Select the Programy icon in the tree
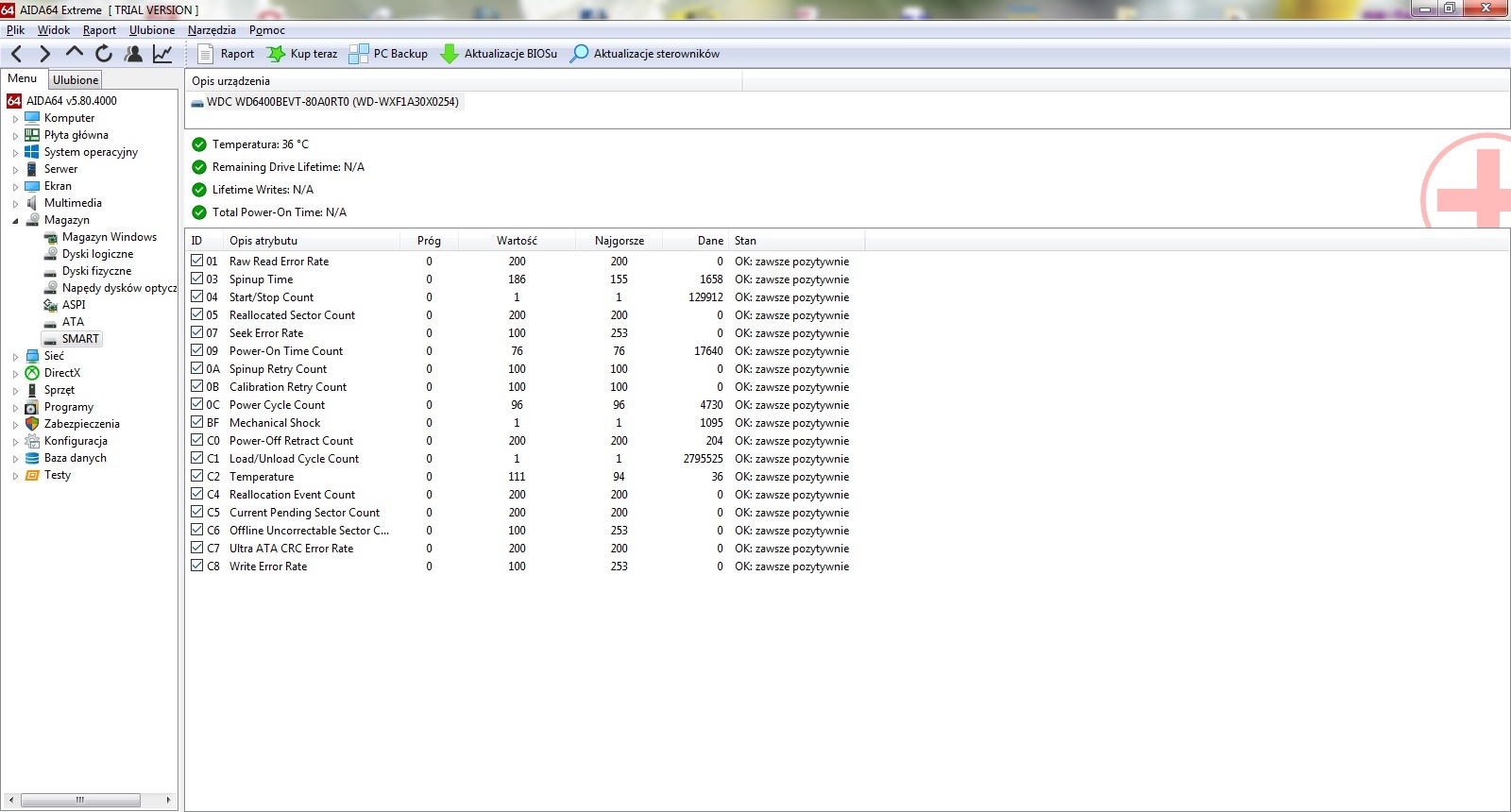This screenshot has height=812, width=1511. click(33, 407)
